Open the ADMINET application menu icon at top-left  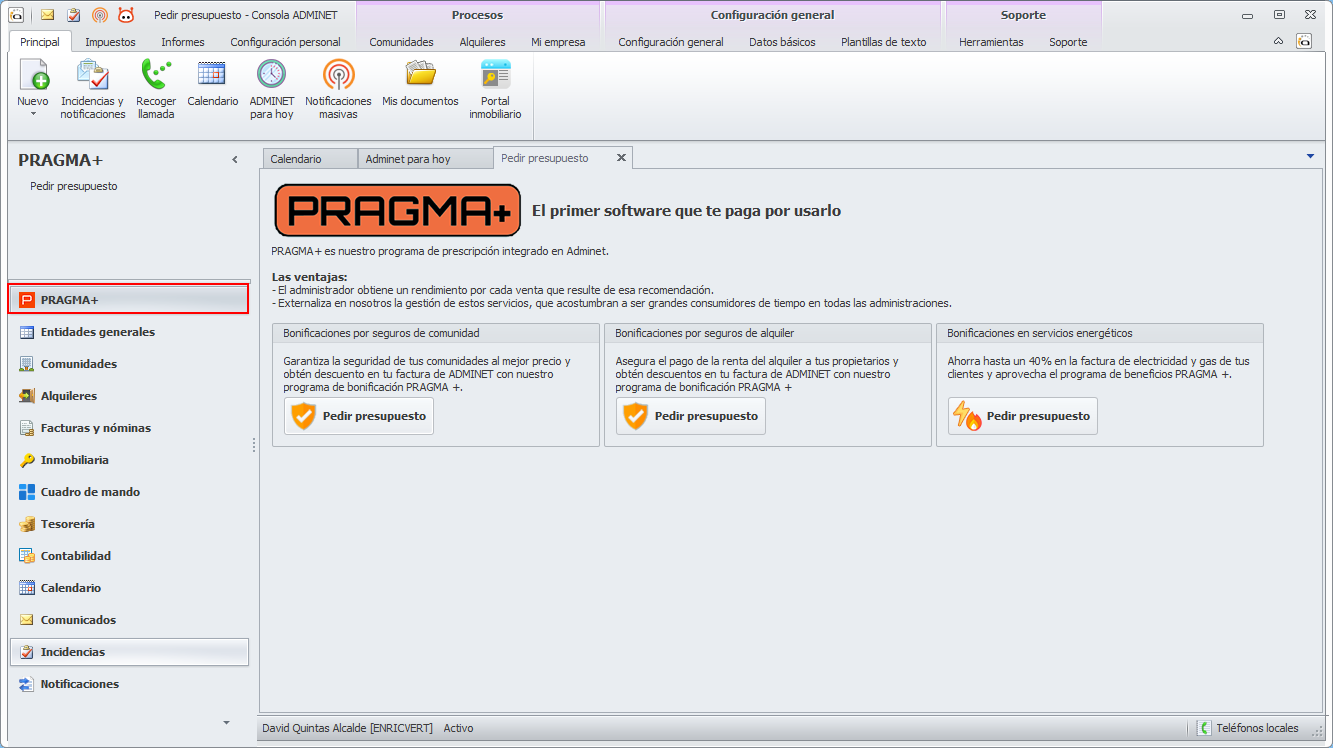[17, 15]
